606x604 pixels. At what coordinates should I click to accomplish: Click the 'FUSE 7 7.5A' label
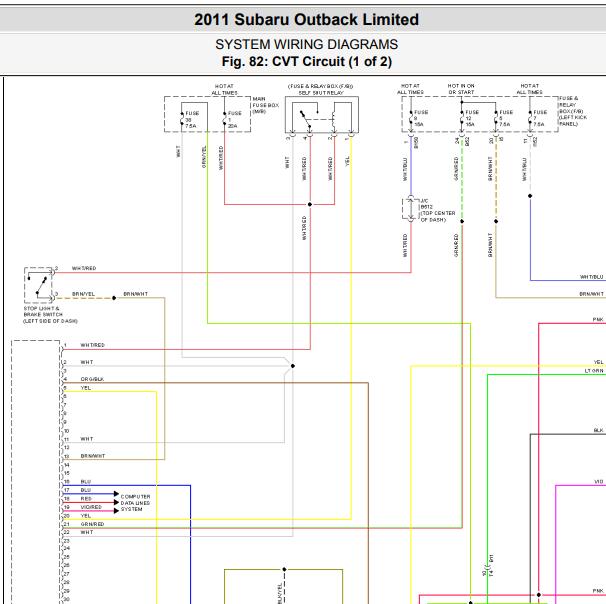[x=540, y=118]
